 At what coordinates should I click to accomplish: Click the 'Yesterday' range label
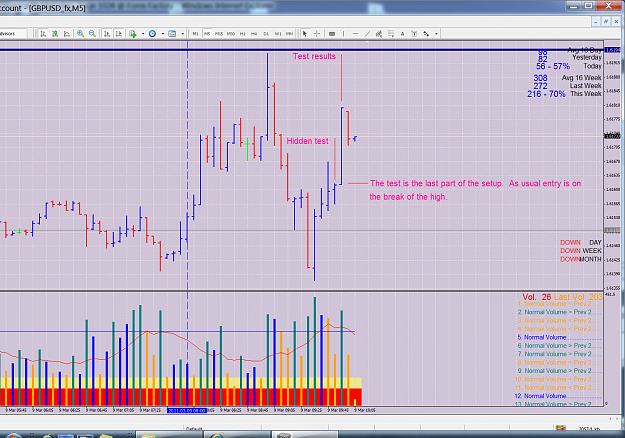(x=587, y=57)
